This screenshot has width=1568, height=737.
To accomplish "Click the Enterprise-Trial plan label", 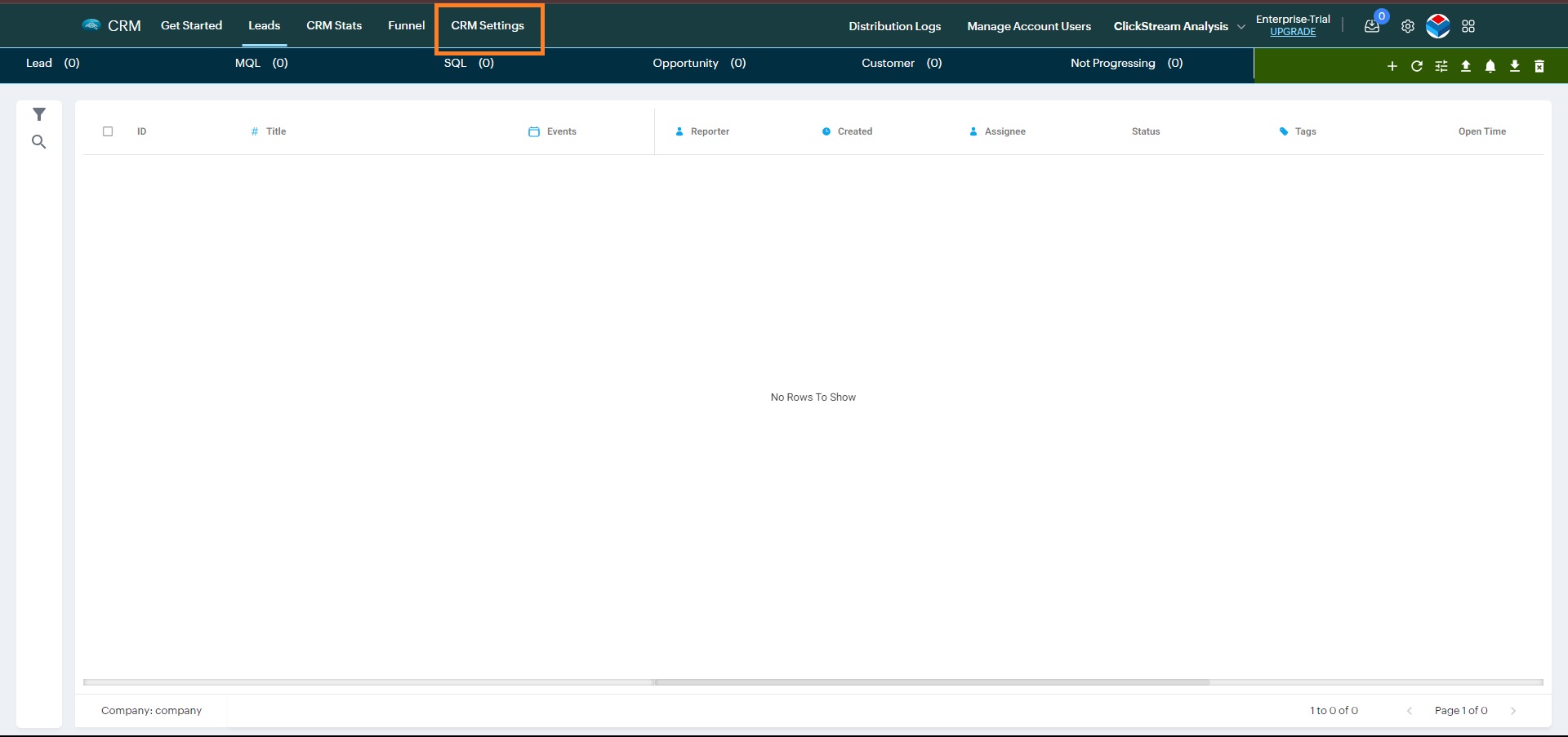I will tap(1293, 19).
